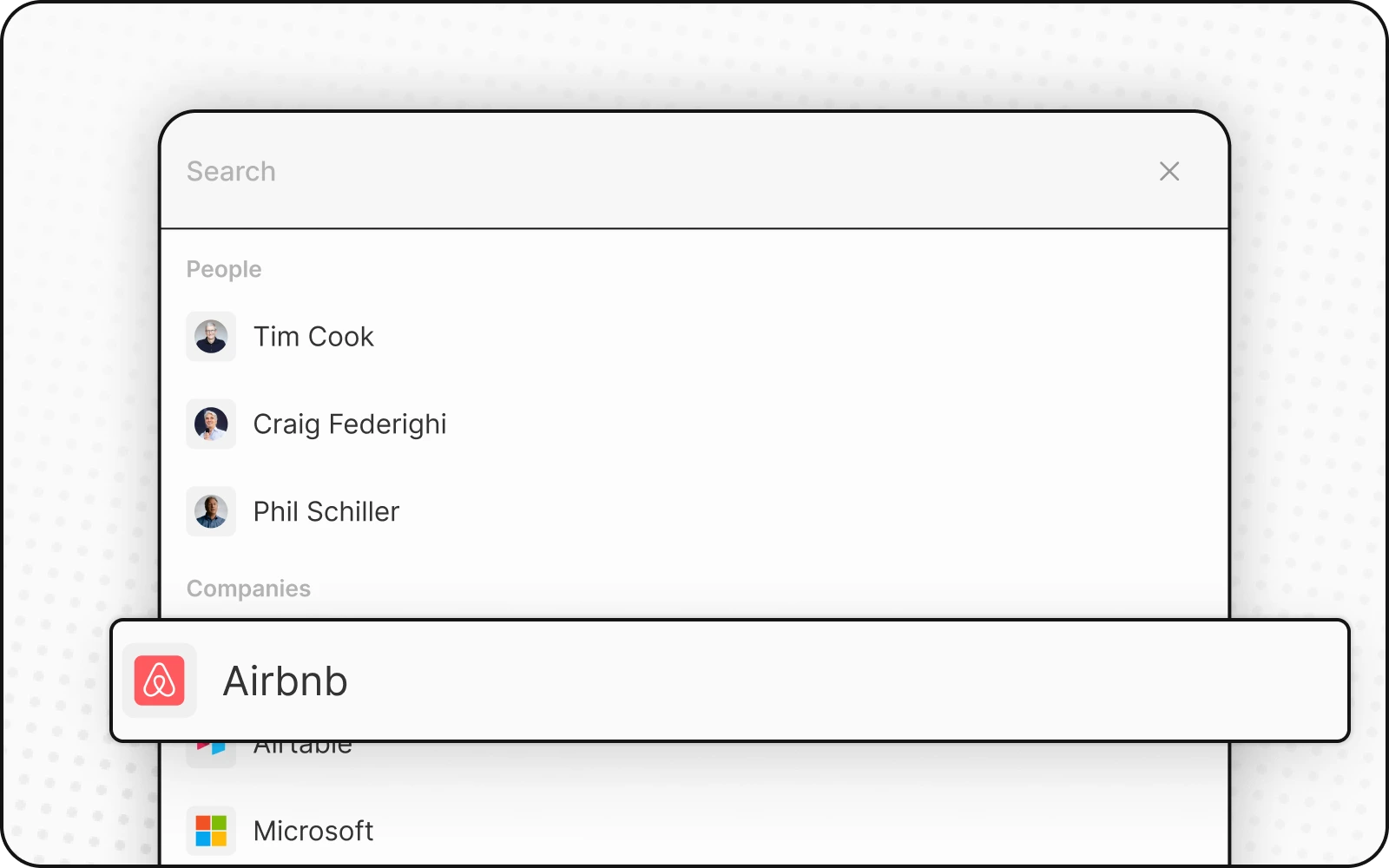Click the red Airbnb logo icon
The image size is (1389, 868).
(160, 681)
